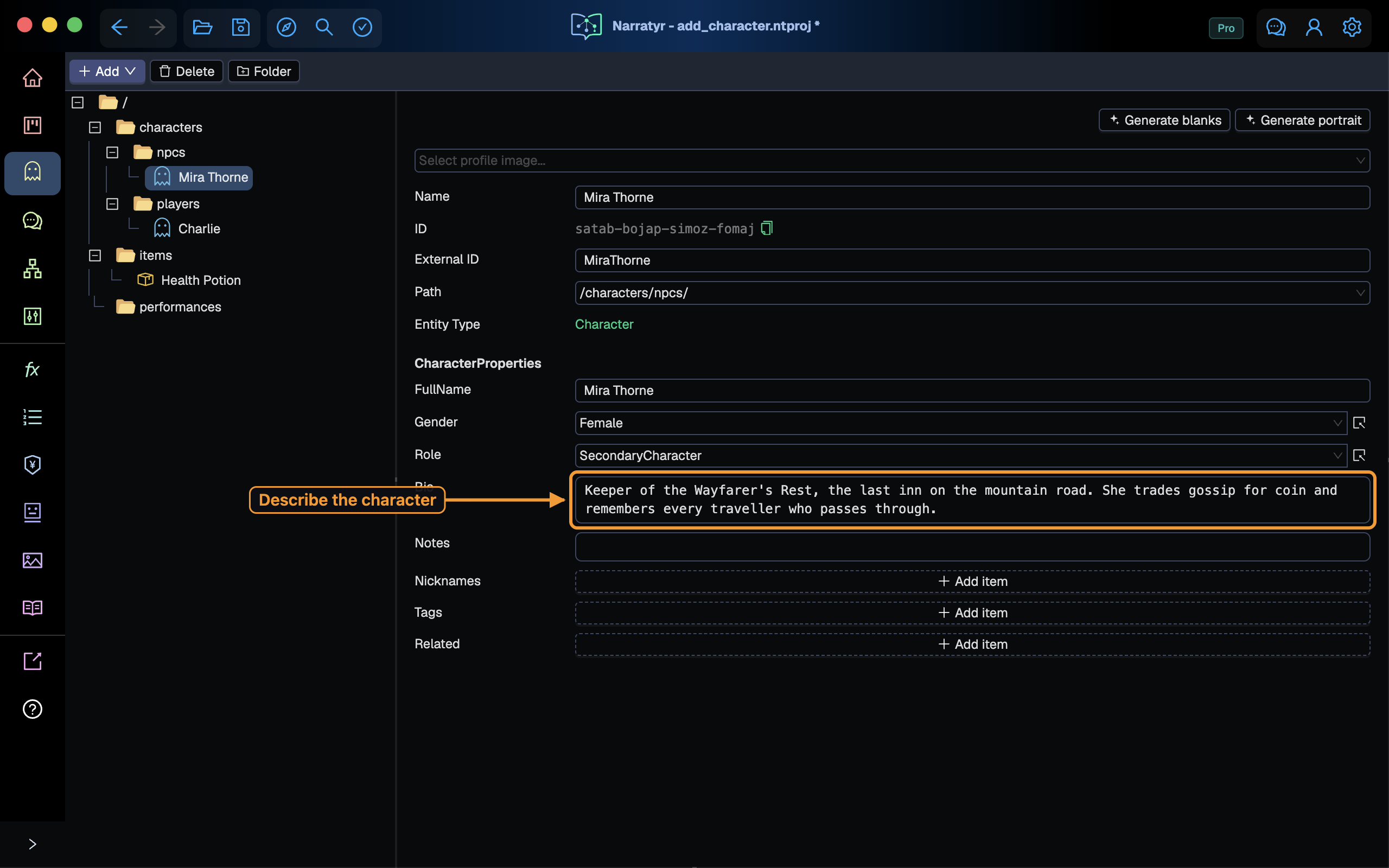Select the characters folder label
The height and width of the screenshot is (868, 1389).
[x=170, y=127]
